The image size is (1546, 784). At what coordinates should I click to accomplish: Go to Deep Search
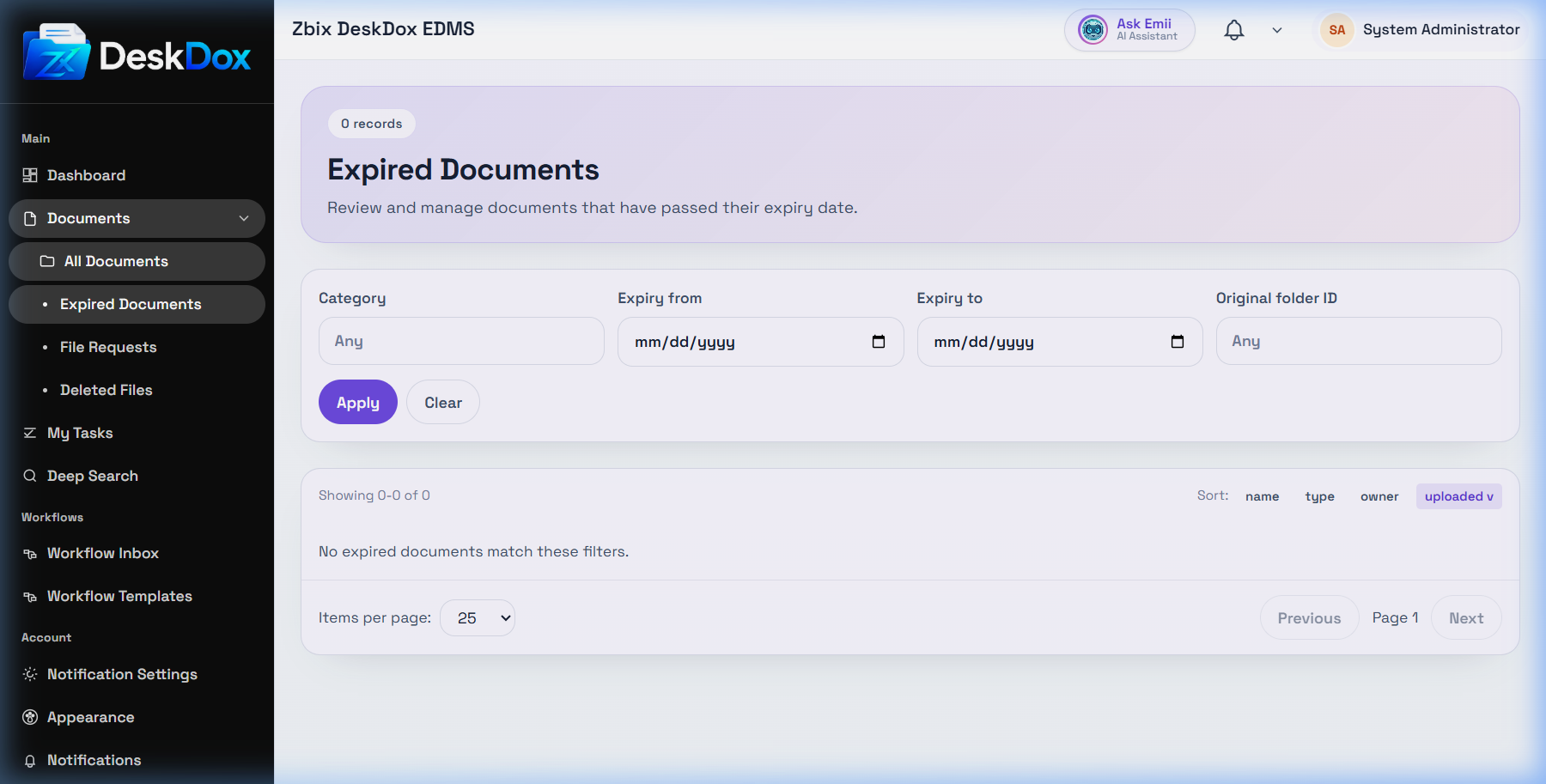(137, 476)
